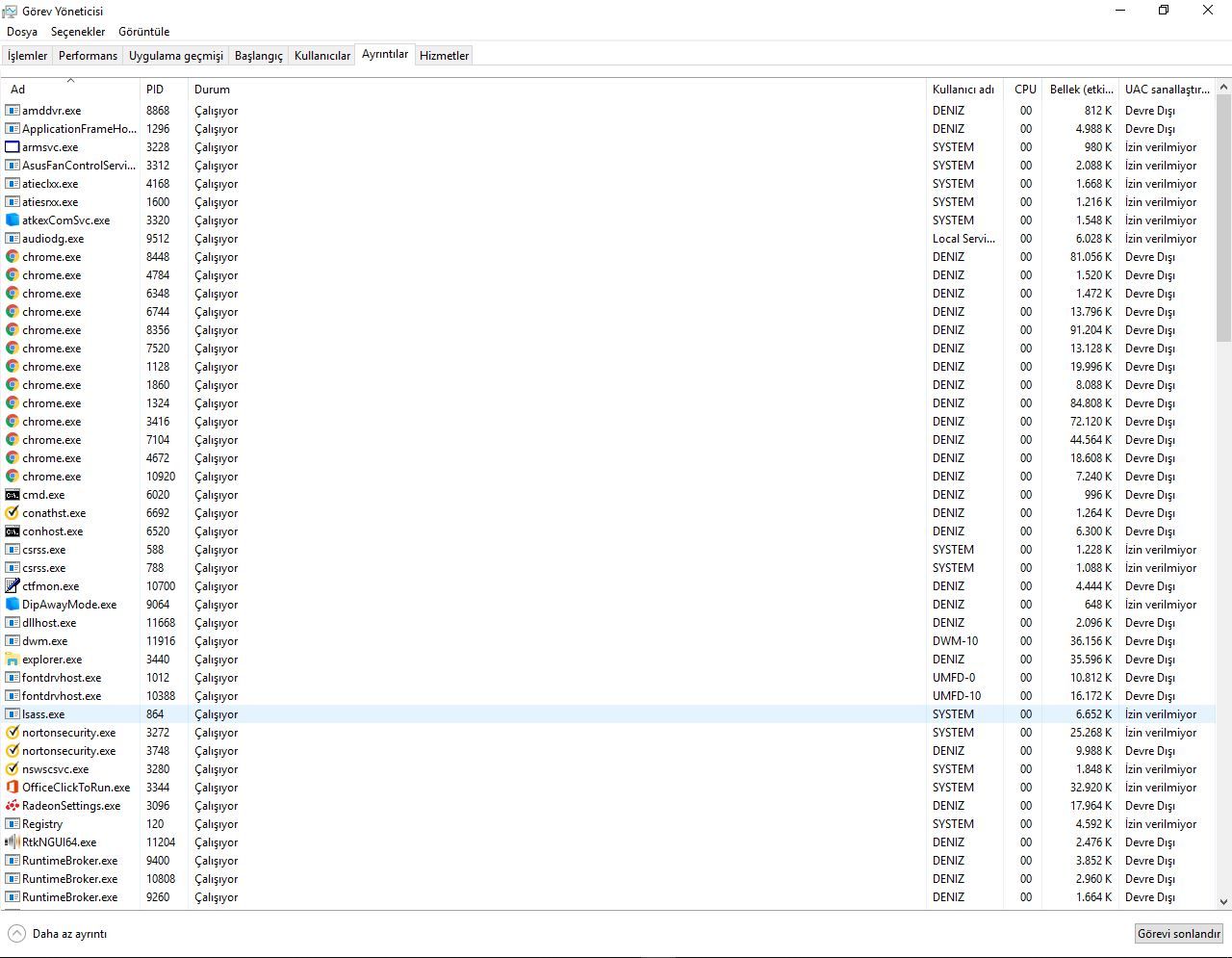Select the csrss.exe row with PID 788

tap(608, 568)
